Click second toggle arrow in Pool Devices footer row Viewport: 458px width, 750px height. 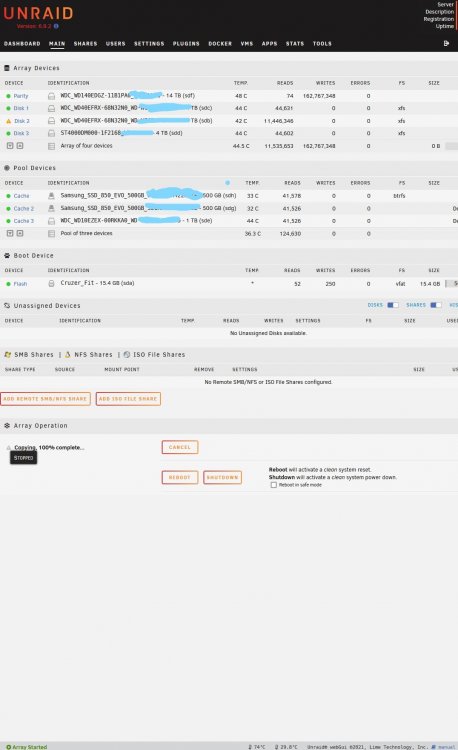(20, 233)
